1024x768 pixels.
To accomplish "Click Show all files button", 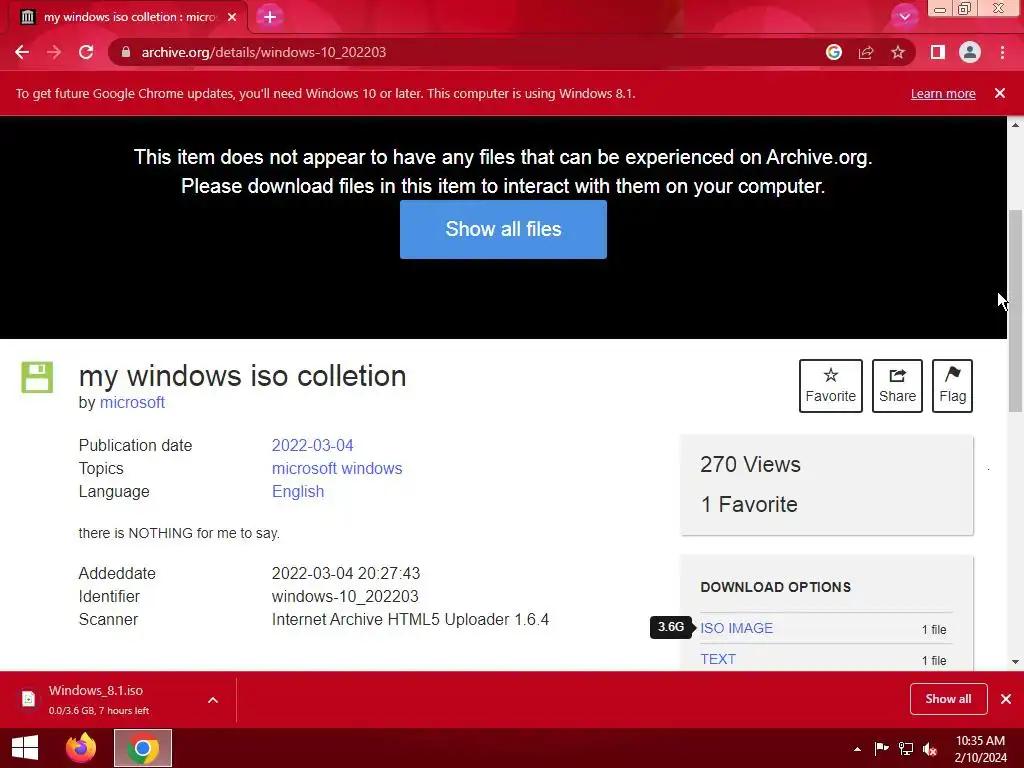I will coord(503,229).
